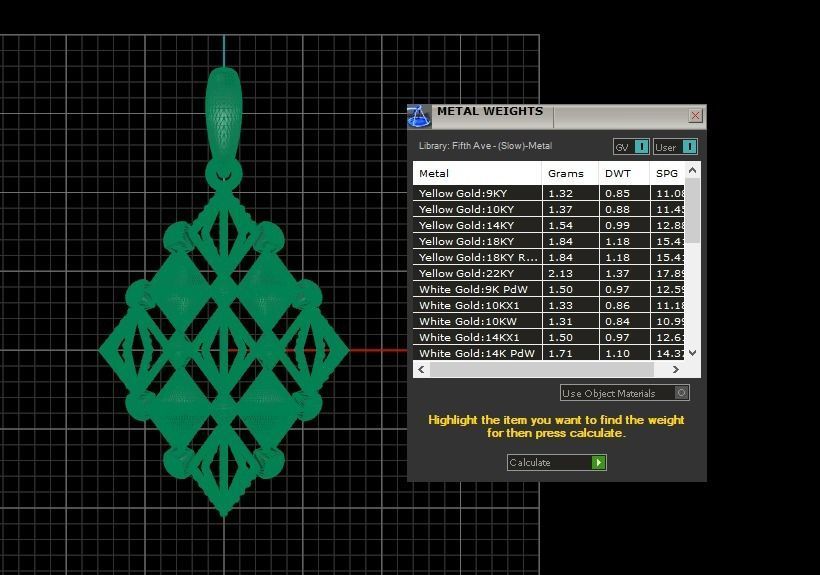Click the horizontal scrollbar thumb
The height and width of the screenshot is (575, 820).
pyautogui.click(x=542, y=370)
